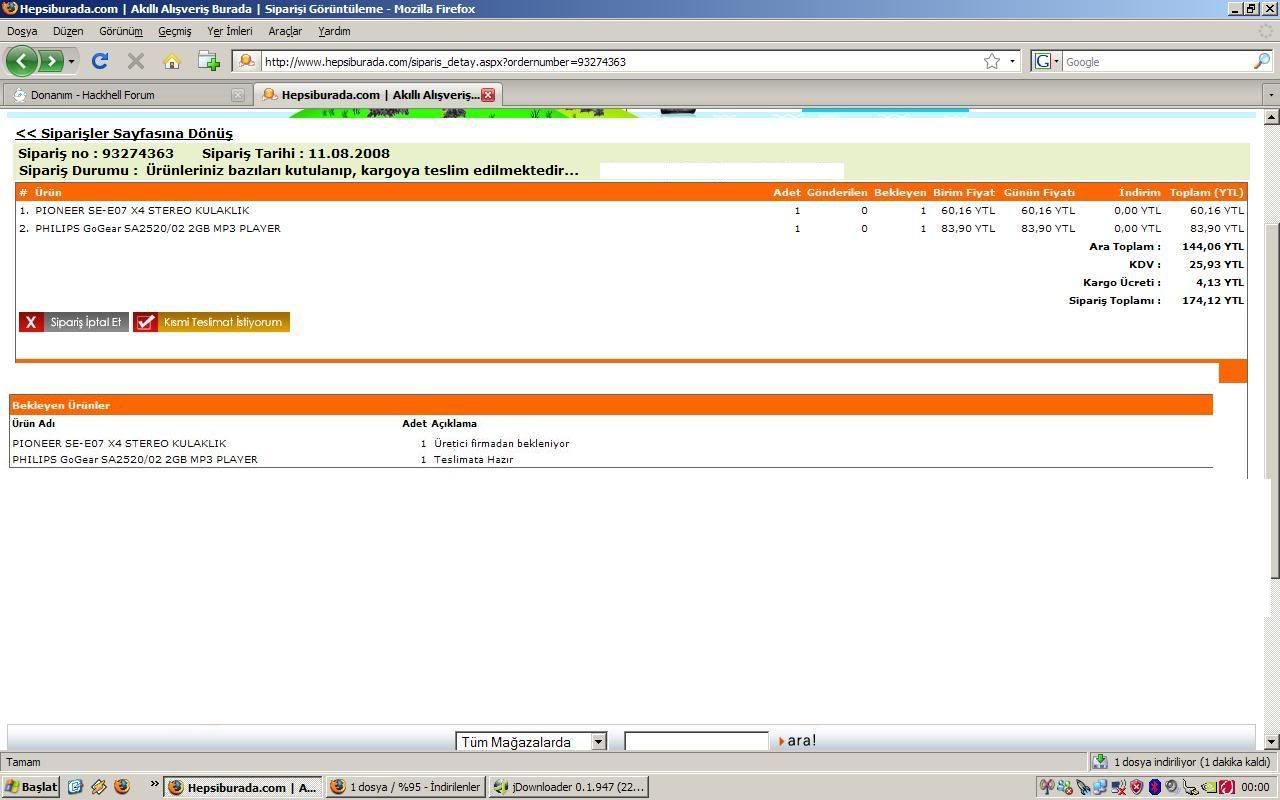The width and height of the screenshot is (1280, 800).
Task: Launch Firefox from quick launch
Action: click(122, 787)
